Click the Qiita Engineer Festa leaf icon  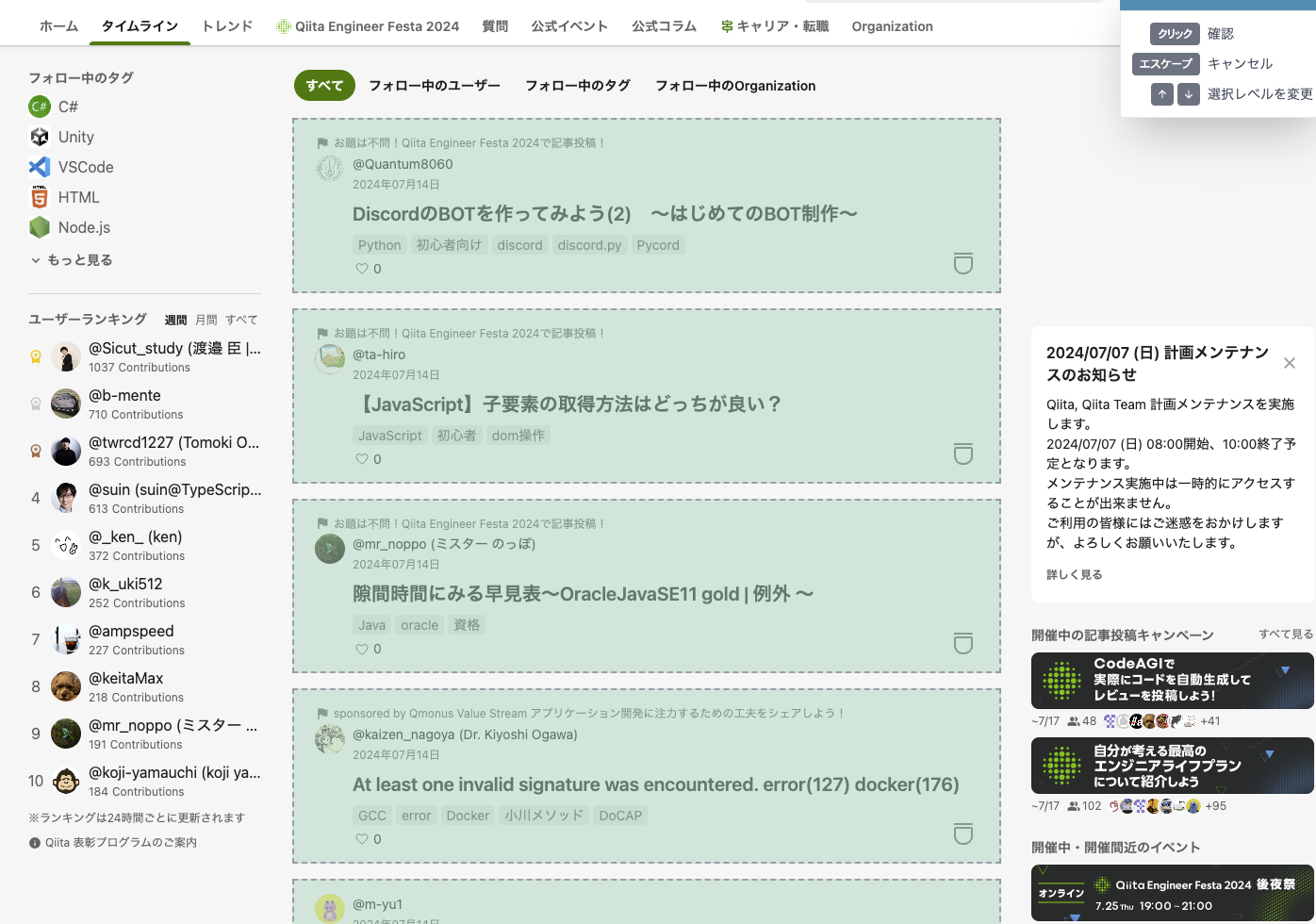click(283, 26)
